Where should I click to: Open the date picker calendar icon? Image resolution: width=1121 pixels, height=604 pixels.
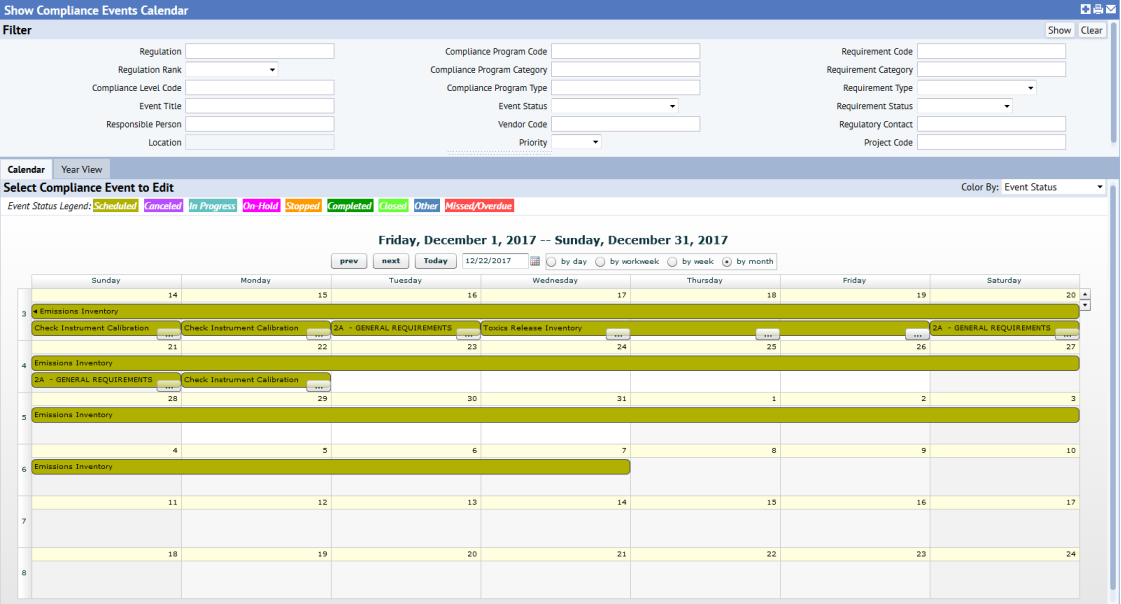pos(535,261)
